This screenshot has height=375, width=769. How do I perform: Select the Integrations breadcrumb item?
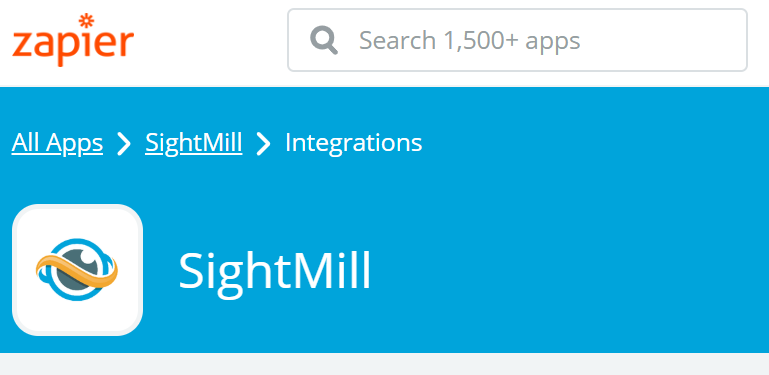(x=354, y=143)
